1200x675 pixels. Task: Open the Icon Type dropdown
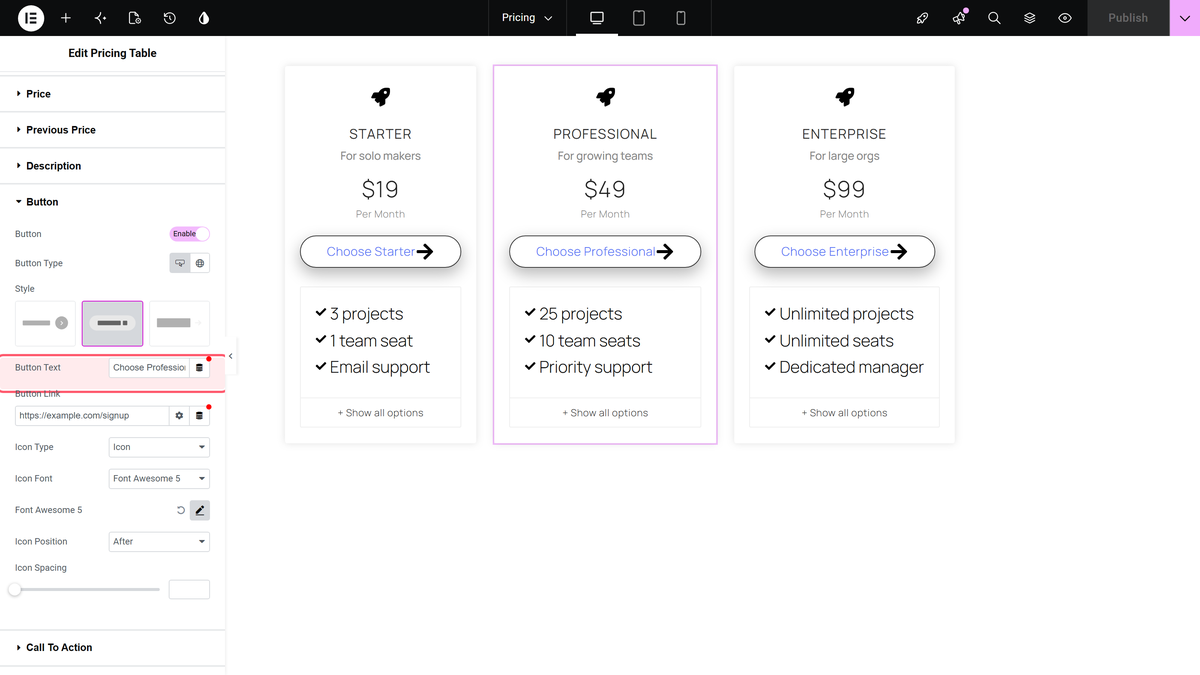coord(159,447)
